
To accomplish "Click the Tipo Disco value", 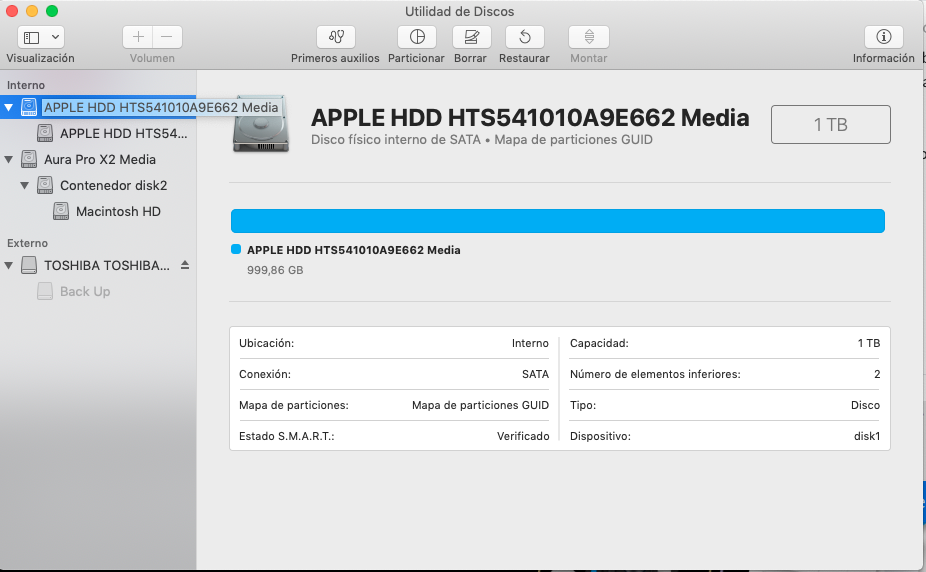I will (865, 405).
